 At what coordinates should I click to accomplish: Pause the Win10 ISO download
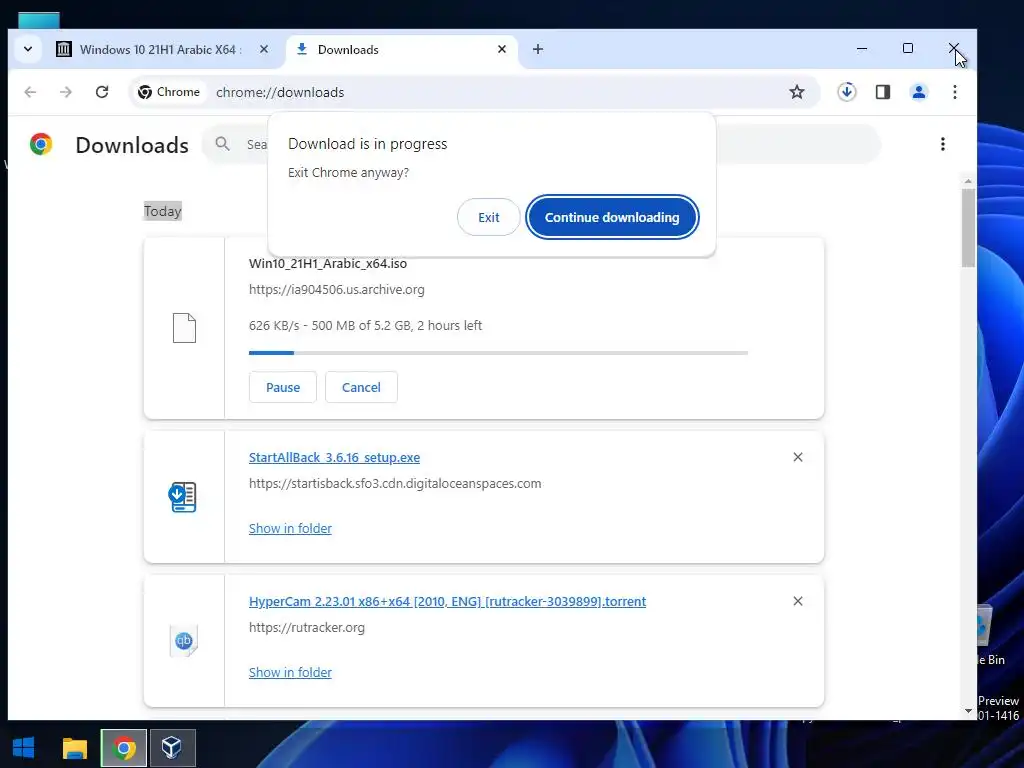[x=283, y=387]
